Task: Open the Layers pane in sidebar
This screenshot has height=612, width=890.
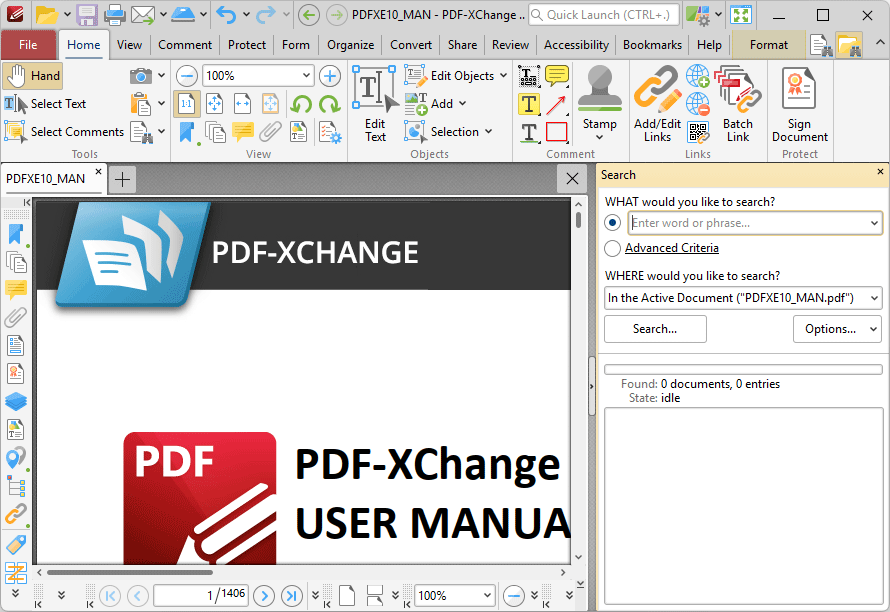Action: pos(15,401)
